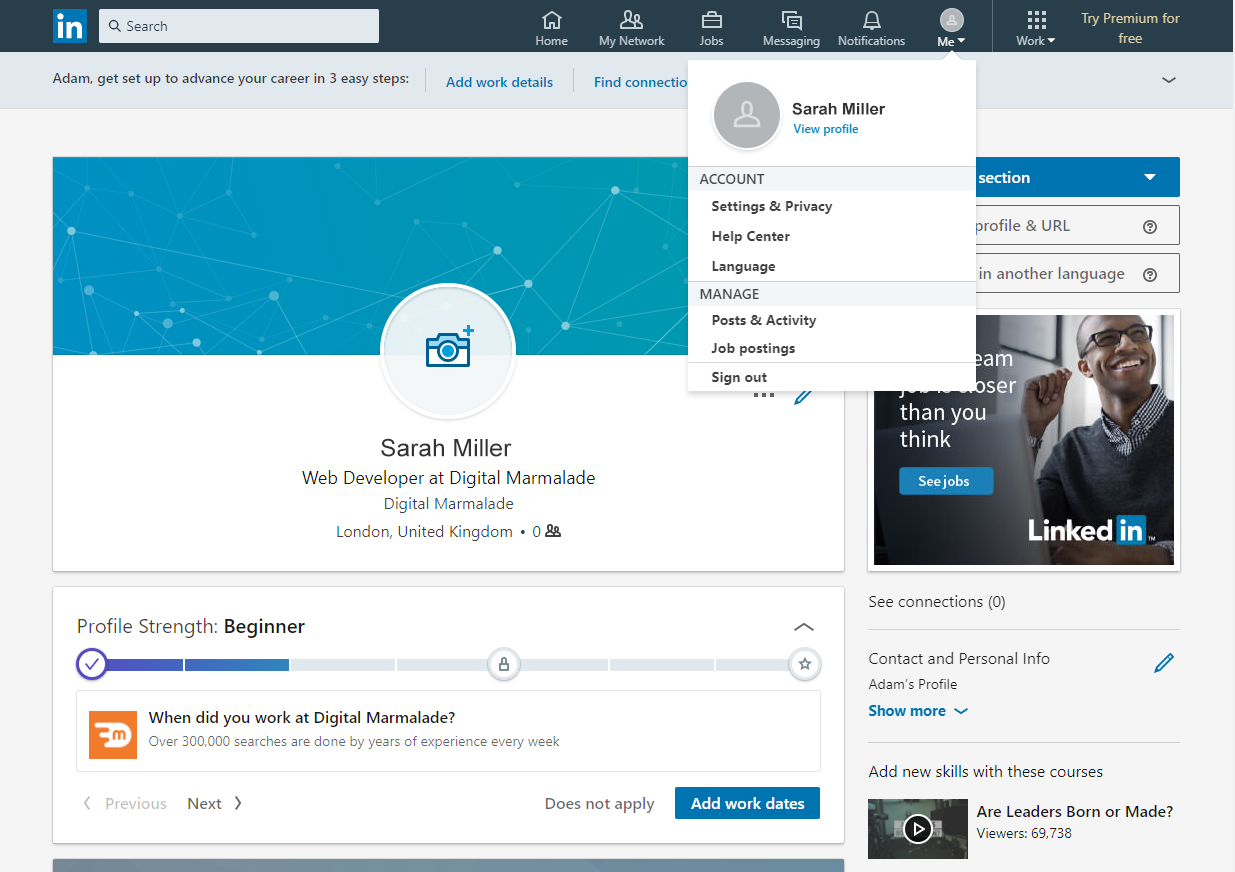
Task: Expand Show more under Contact Info
Action: (911, 710)
